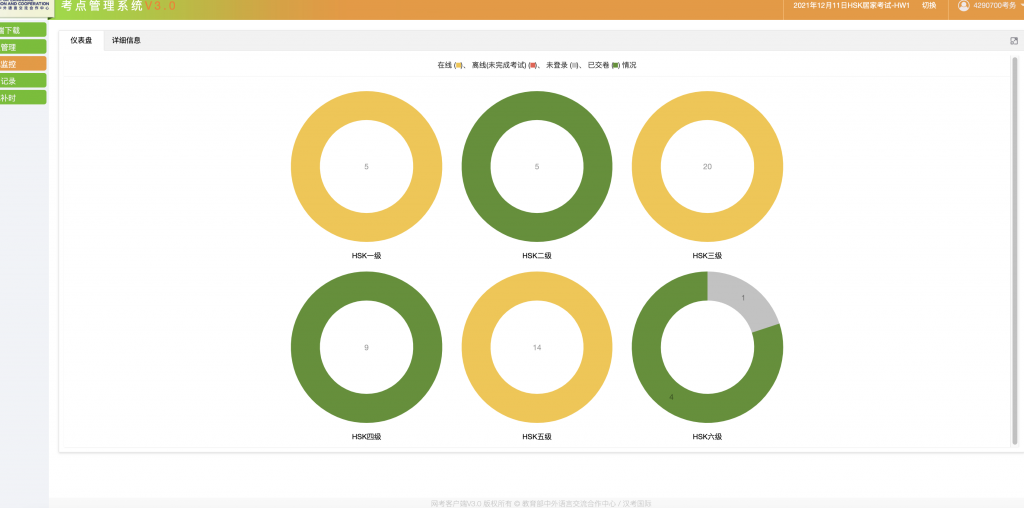The width and height of the screenshot is (1024, 508).
Task: Click the HSK四级 chart label
Action: tap(366, 437)
